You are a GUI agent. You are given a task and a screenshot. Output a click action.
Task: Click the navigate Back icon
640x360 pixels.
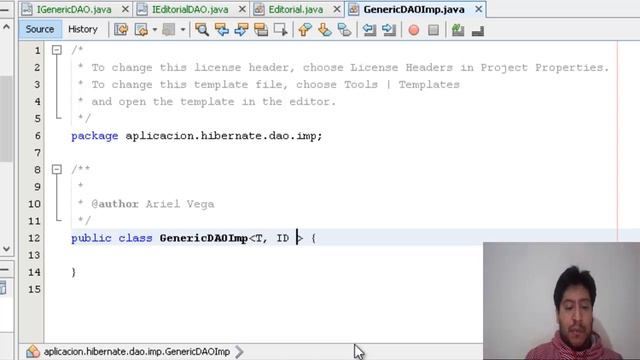click(141, 30)
